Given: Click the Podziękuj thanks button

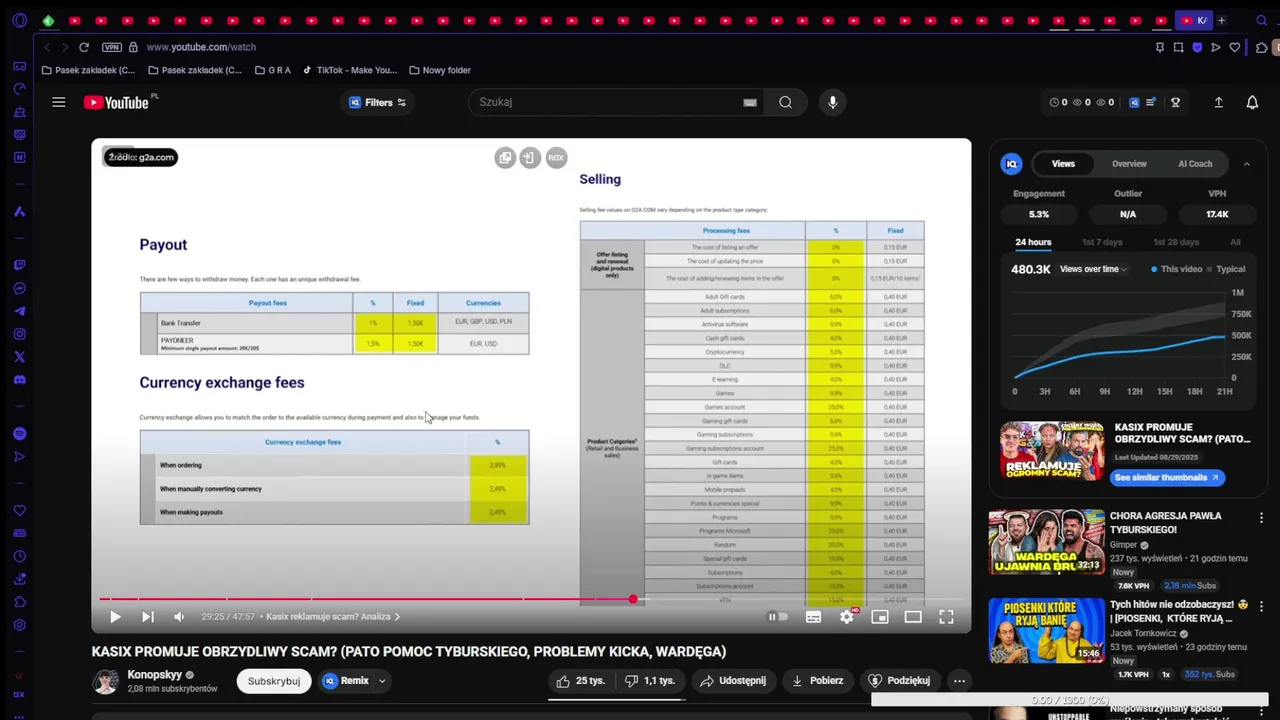Looking at the screenshot, I should tap(899, 681).
